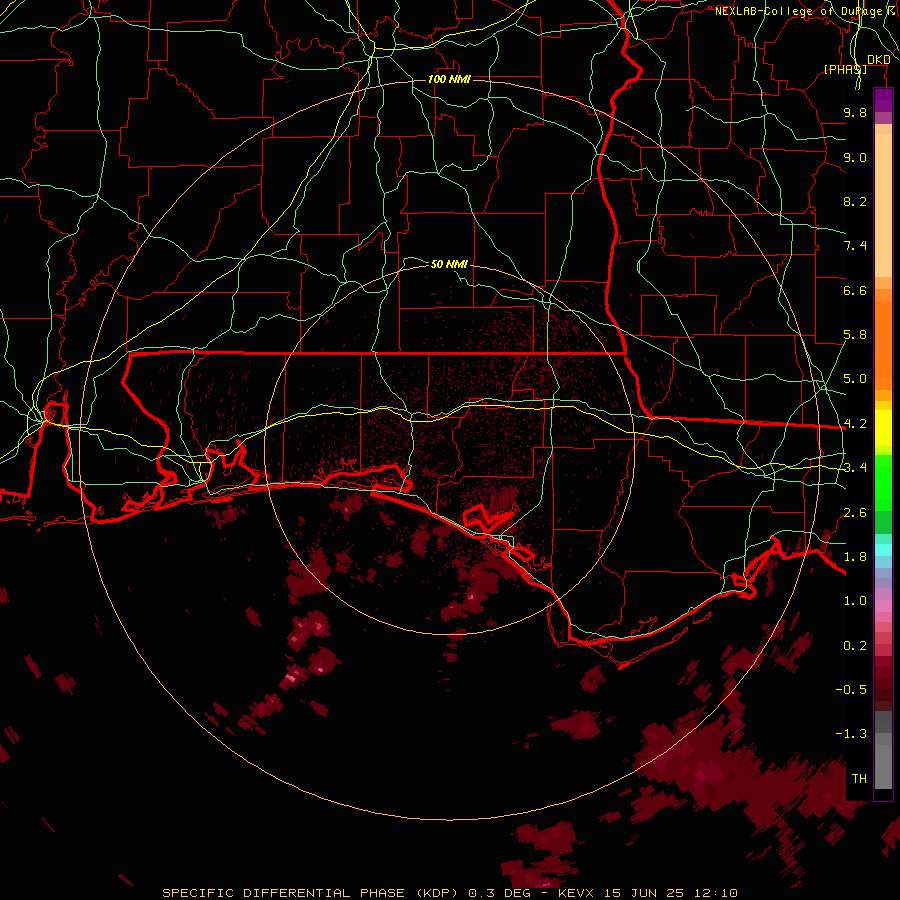The width and height of the screenshot is (900, 900).
Task: Click the cyan segment of color bar
Action: 883,550
